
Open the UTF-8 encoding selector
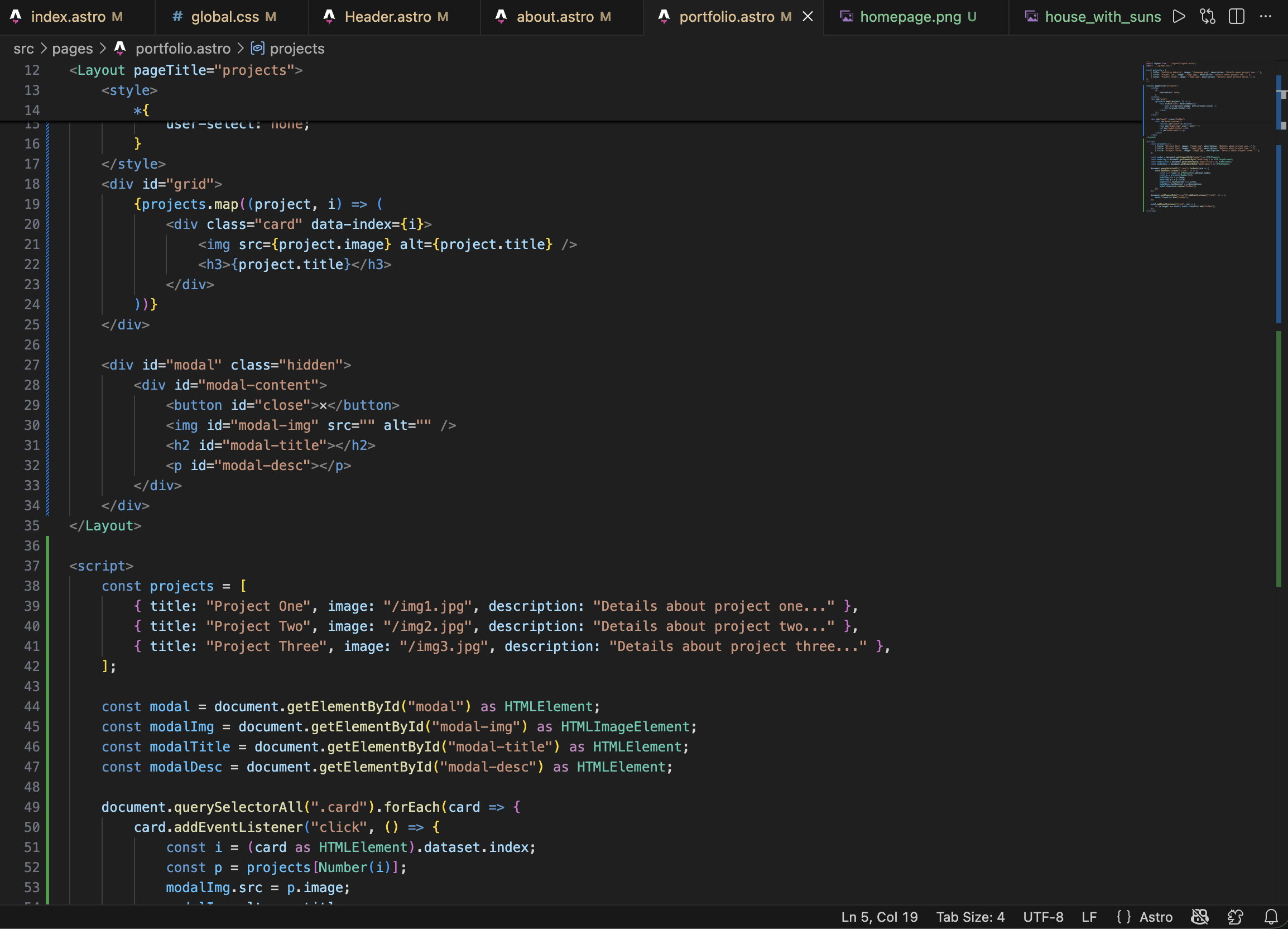point(1042,917)
